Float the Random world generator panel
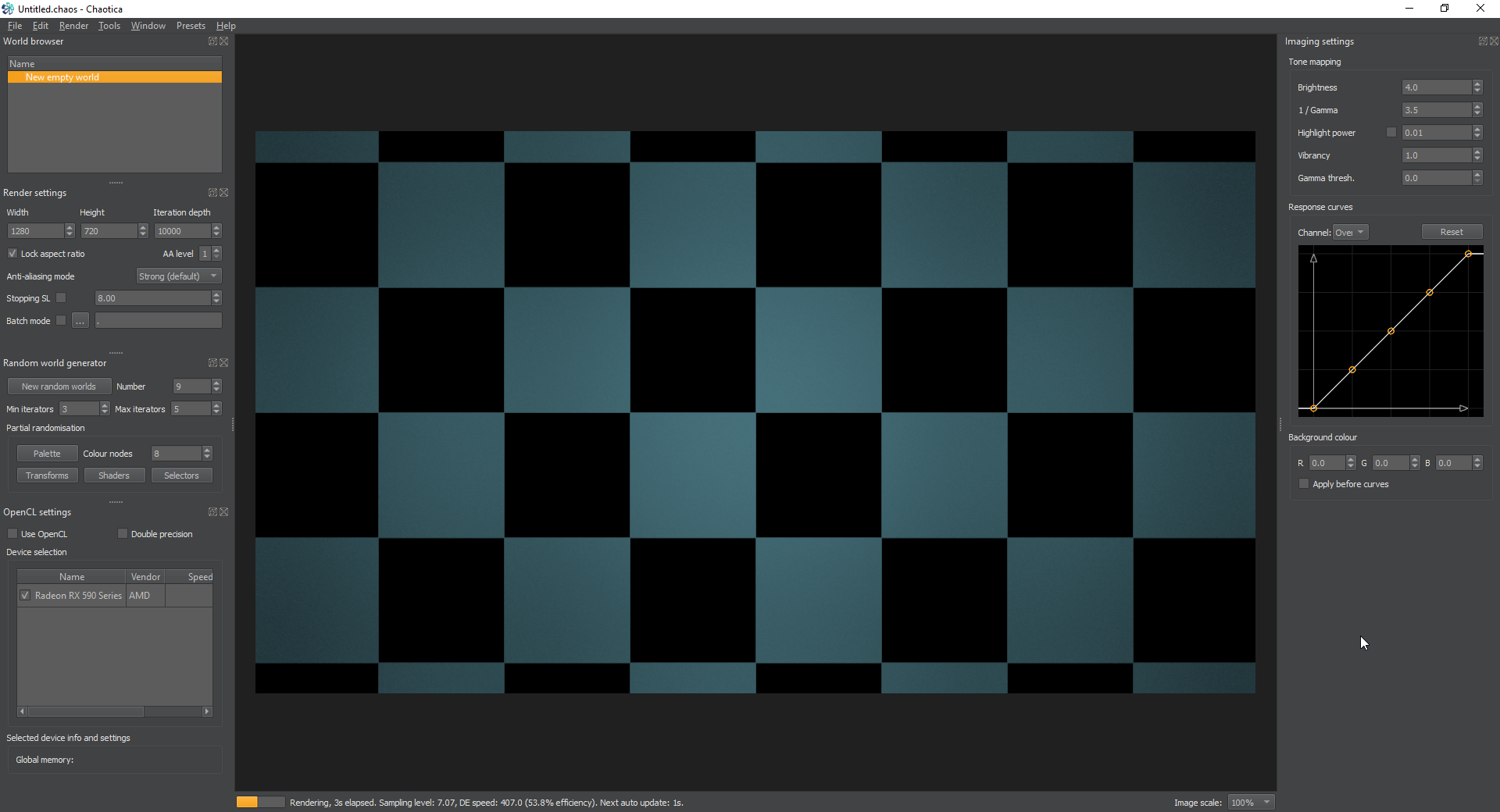The width and height of the screenshot is (1500, 812). 212,363
